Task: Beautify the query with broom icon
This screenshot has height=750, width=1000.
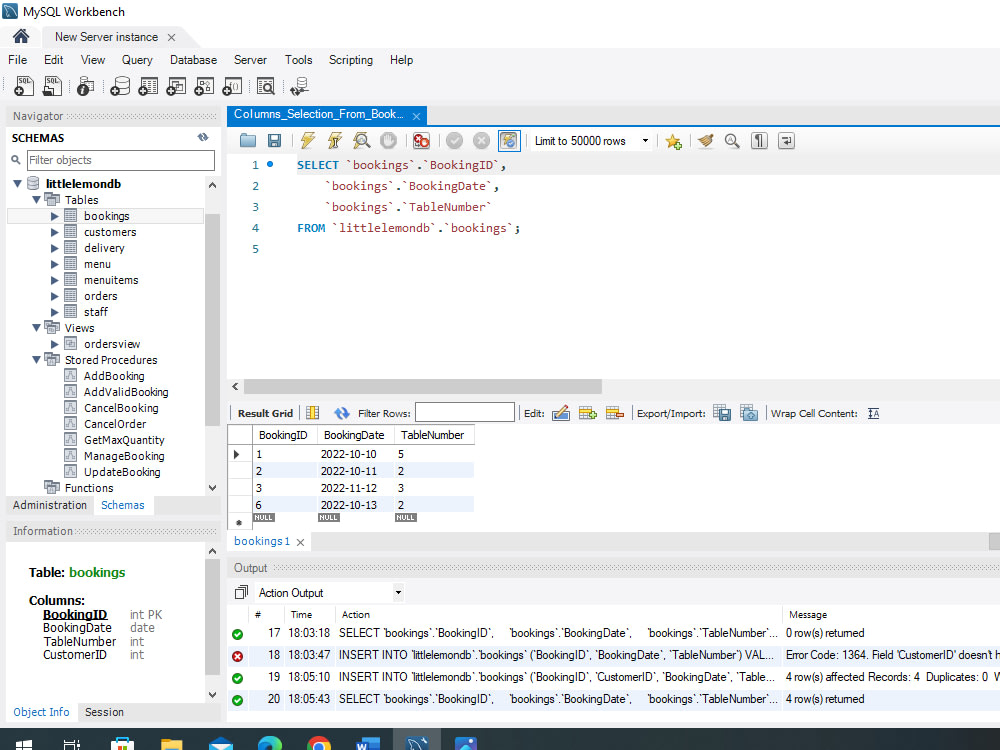Action: (x=703, y=140)
